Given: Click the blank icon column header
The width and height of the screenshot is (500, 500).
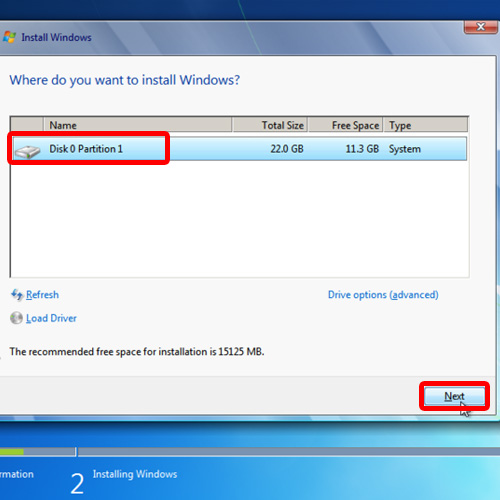Looking at the screenshot, I should (27, 125).
